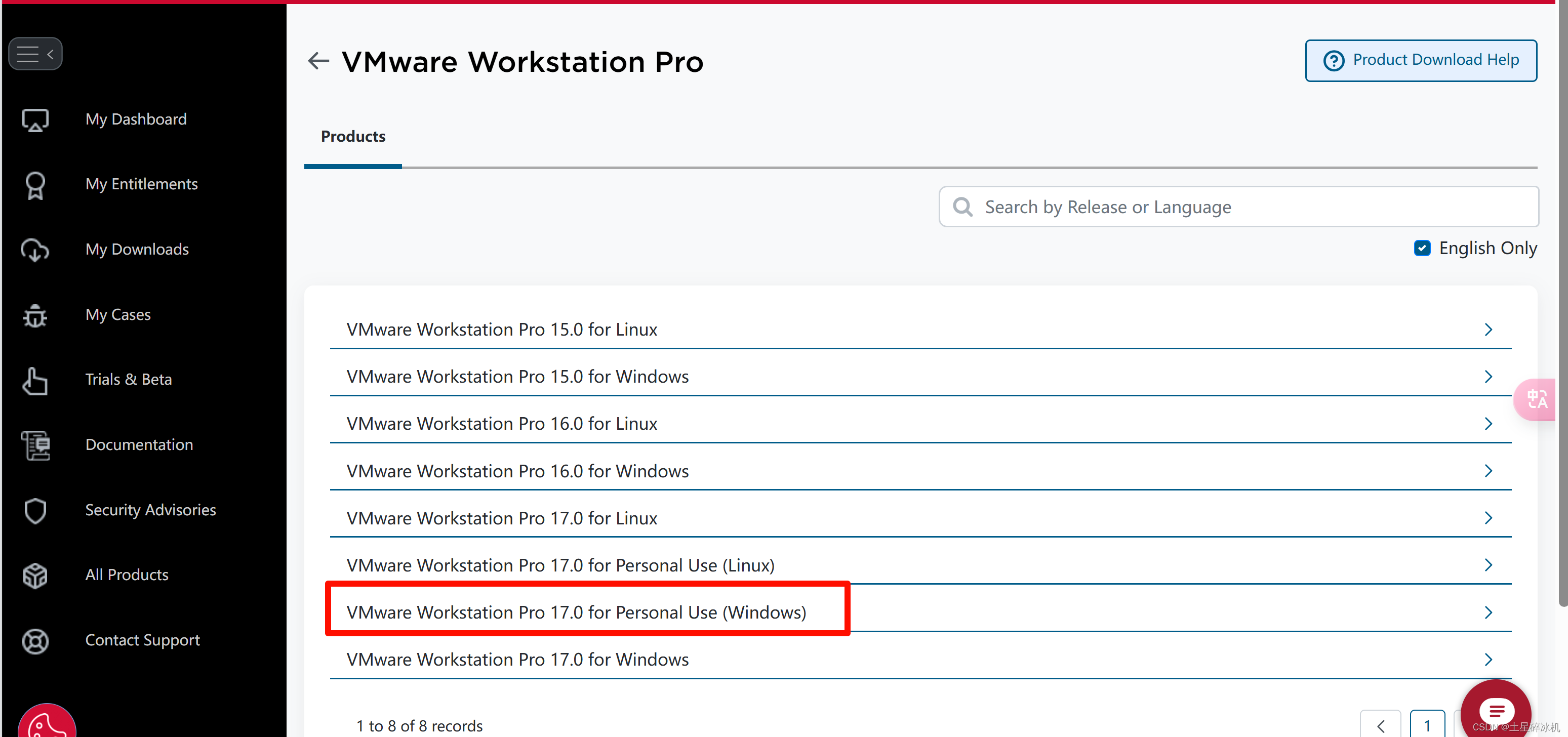Click the Product Download Help button
This screenshot has height=737, width=1568.
[1420, 60]
